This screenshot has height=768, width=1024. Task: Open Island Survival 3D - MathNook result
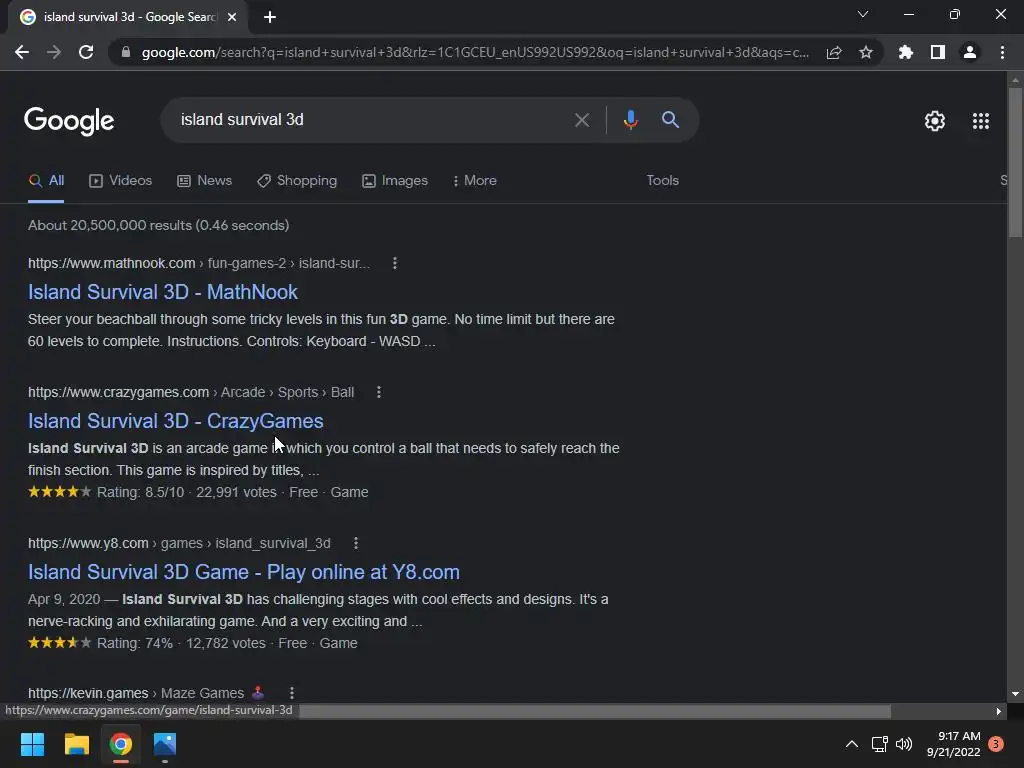[x=163, y=292]
